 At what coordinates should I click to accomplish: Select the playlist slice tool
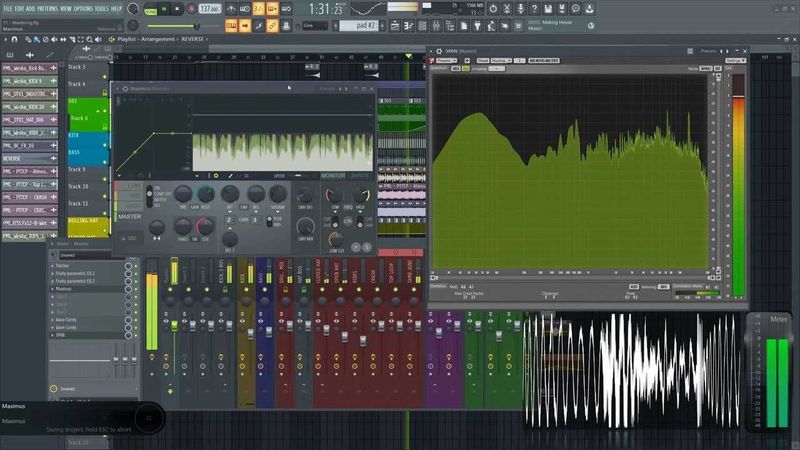coord(72,39)
